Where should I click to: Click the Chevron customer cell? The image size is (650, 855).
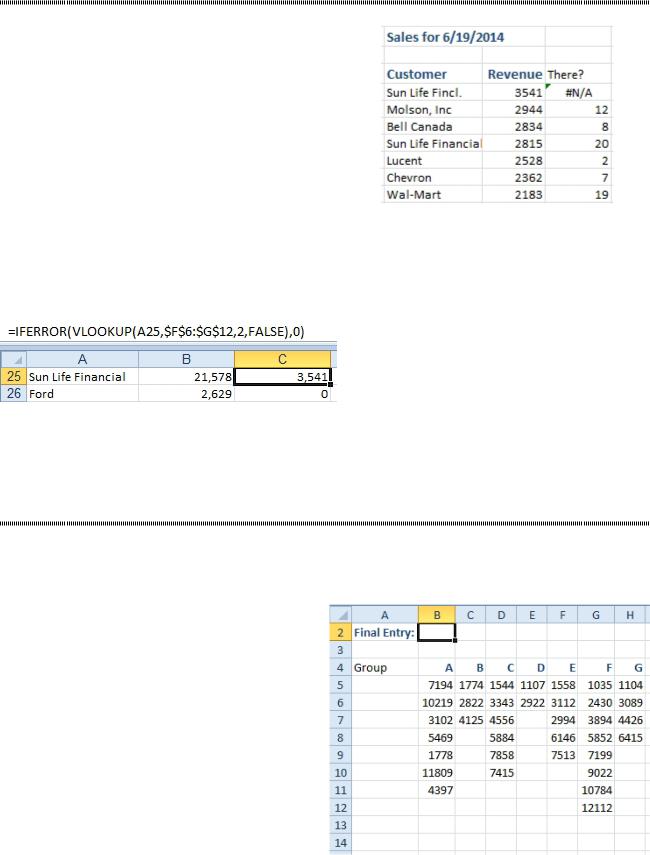pyautogui.click(x=432, y=178)
